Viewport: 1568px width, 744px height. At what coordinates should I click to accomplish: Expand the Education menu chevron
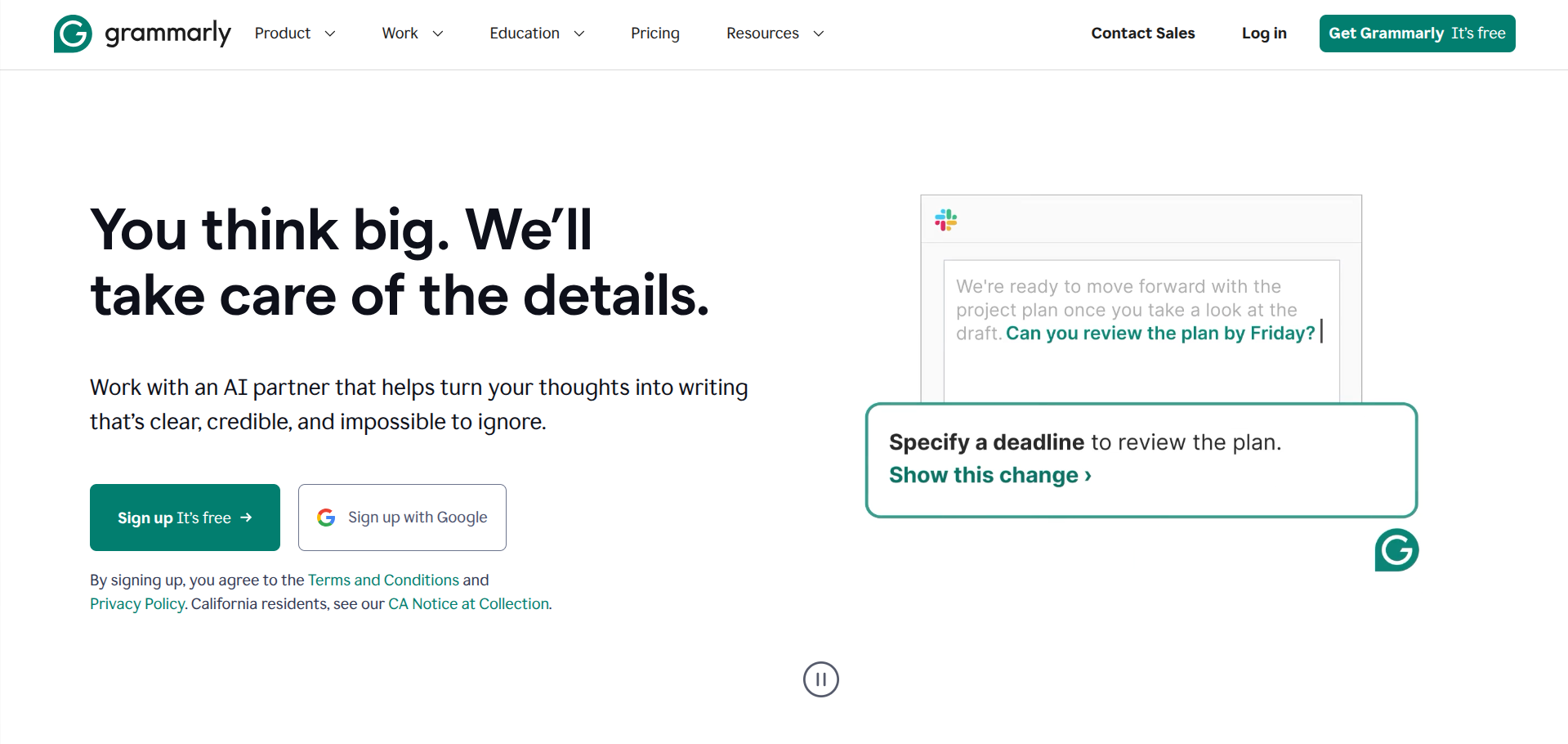(x=579, y=34)
